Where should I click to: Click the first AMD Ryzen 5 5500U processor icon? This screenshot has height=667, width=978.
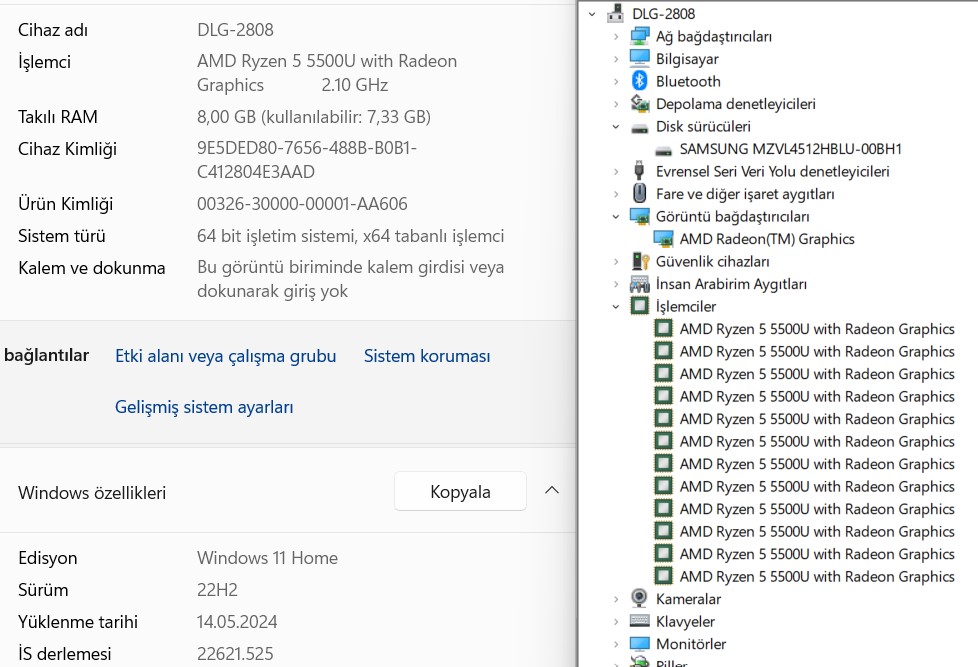(663, 329)
